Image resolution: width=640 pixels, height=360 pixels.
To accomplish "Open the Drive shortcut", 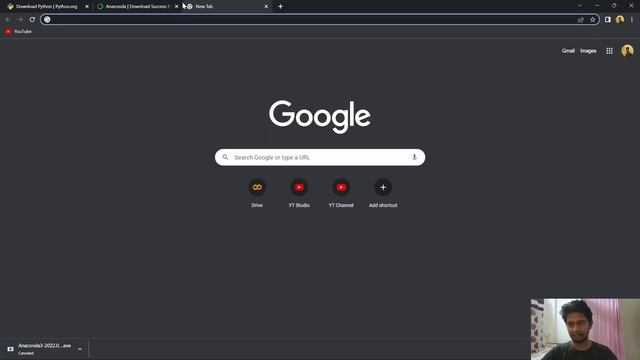I will click(257, 193).
